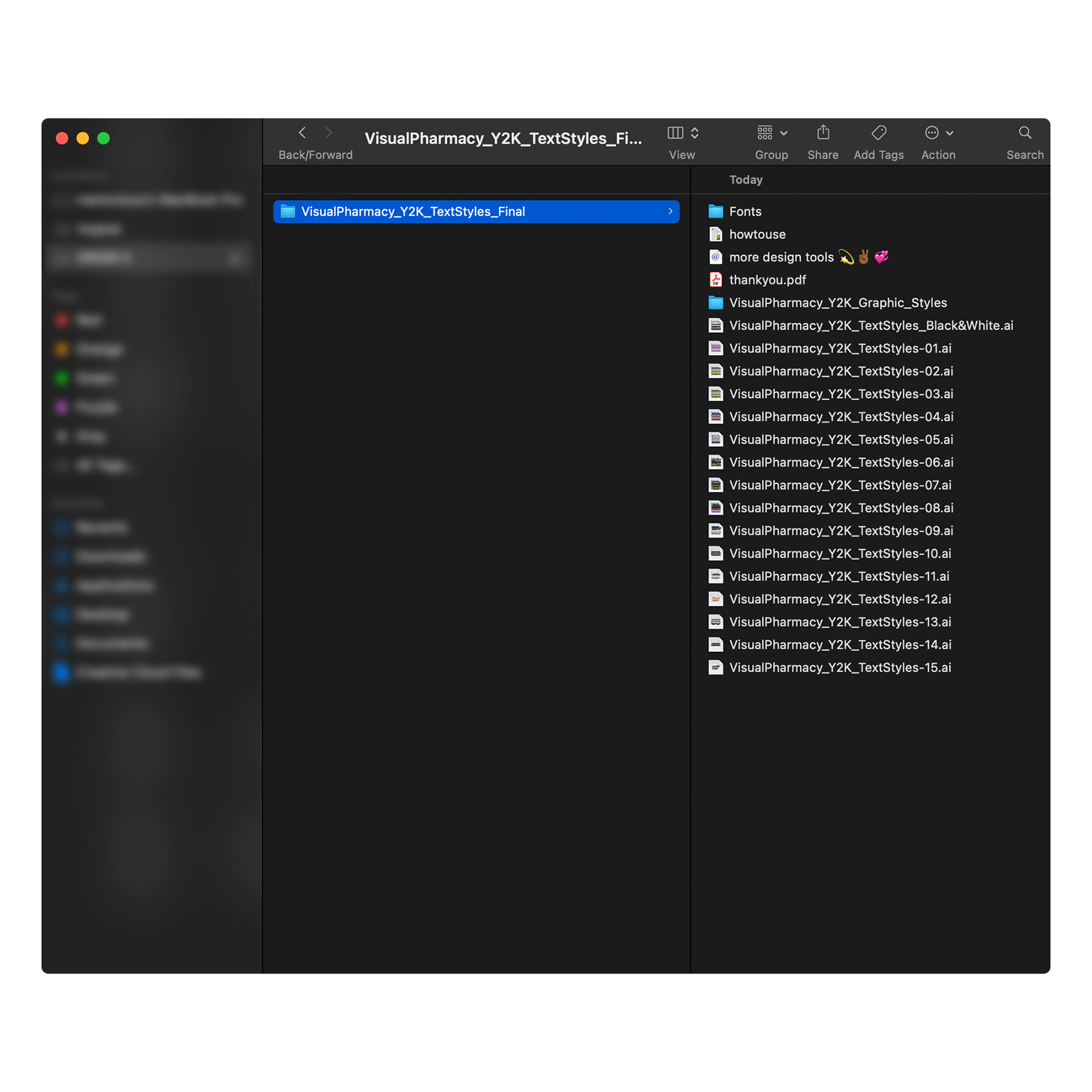Select VisualPharmacy_Y2K_TextStyles-01.ai
Screen dimensions: 1092x1092
839,348
